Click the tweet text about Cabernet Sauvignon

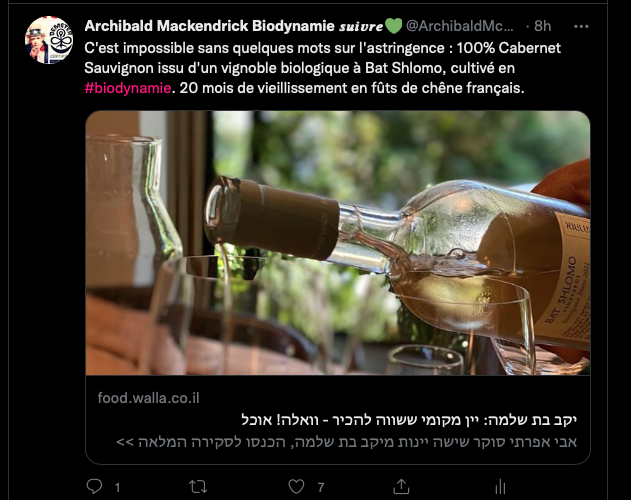click(322, 68)
